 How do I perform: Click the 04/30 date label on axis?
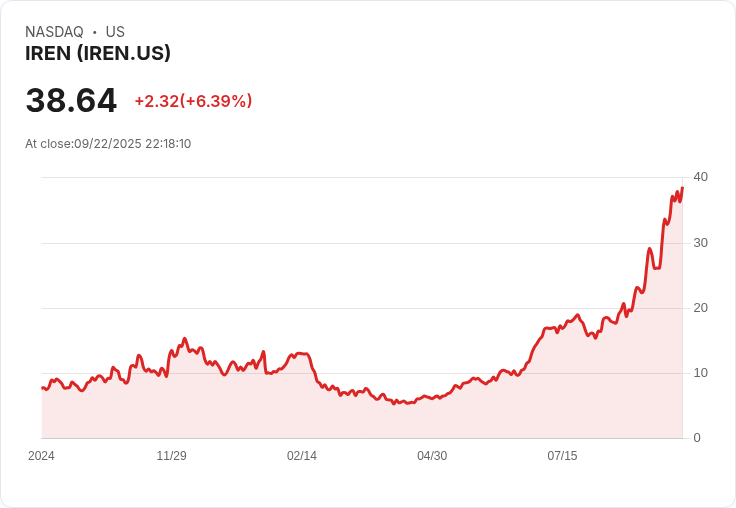432,456
